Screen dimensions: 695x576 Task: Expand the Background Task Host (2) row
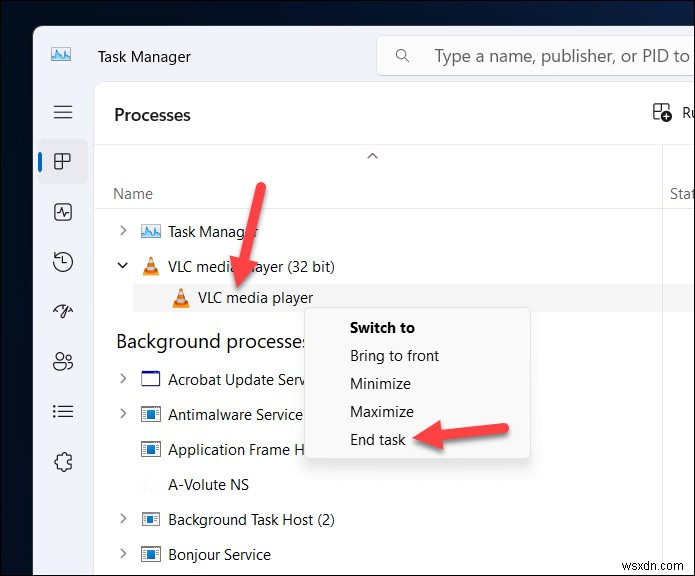[x=123, y=519]
